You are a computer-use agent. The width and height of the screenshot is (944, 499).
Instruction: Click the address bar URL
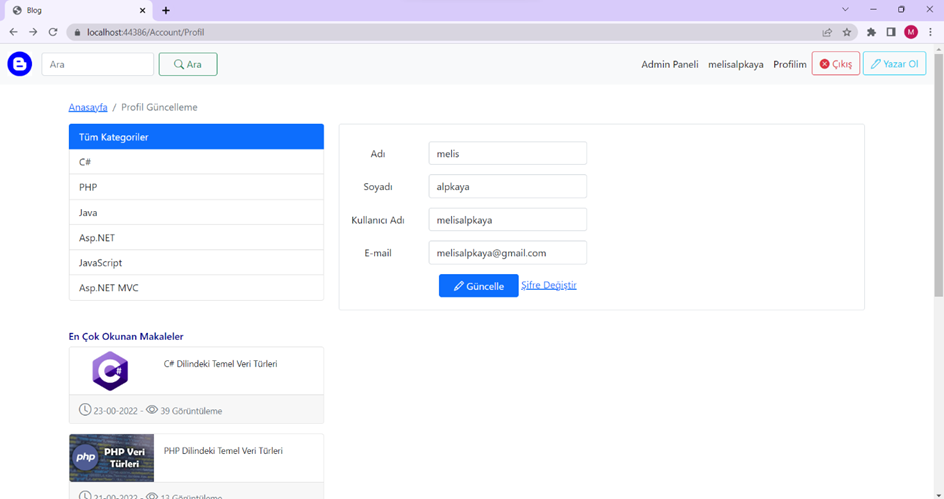145,33
